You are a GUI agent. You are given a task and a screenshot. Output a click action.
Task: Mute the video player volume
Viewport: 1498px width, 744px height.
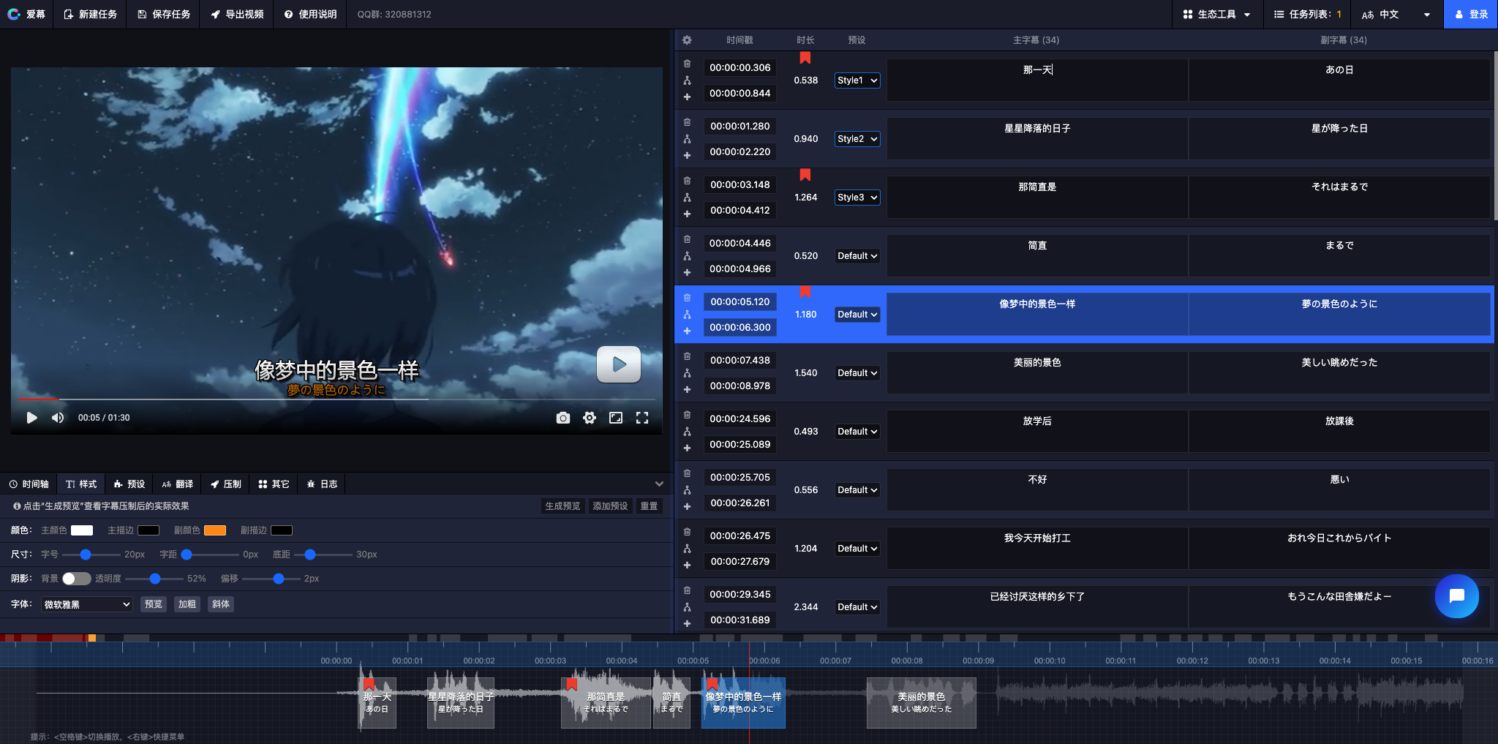click(x=58, y=418)
